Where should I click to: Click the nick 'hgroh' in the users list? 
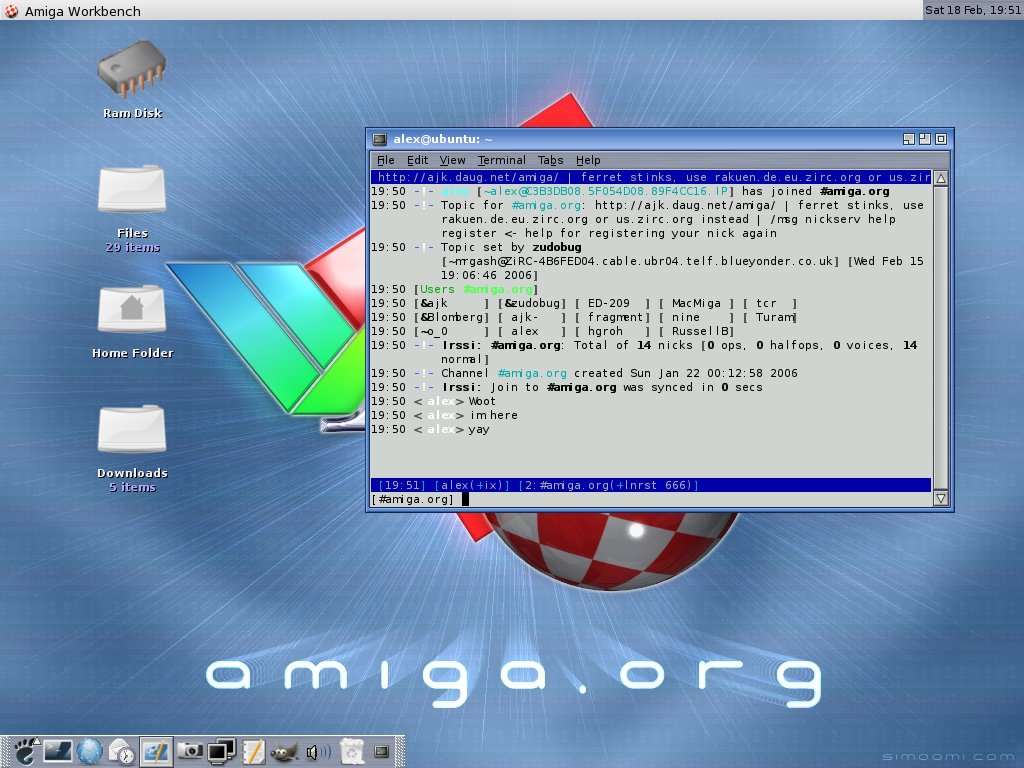(x=605, y=331)
